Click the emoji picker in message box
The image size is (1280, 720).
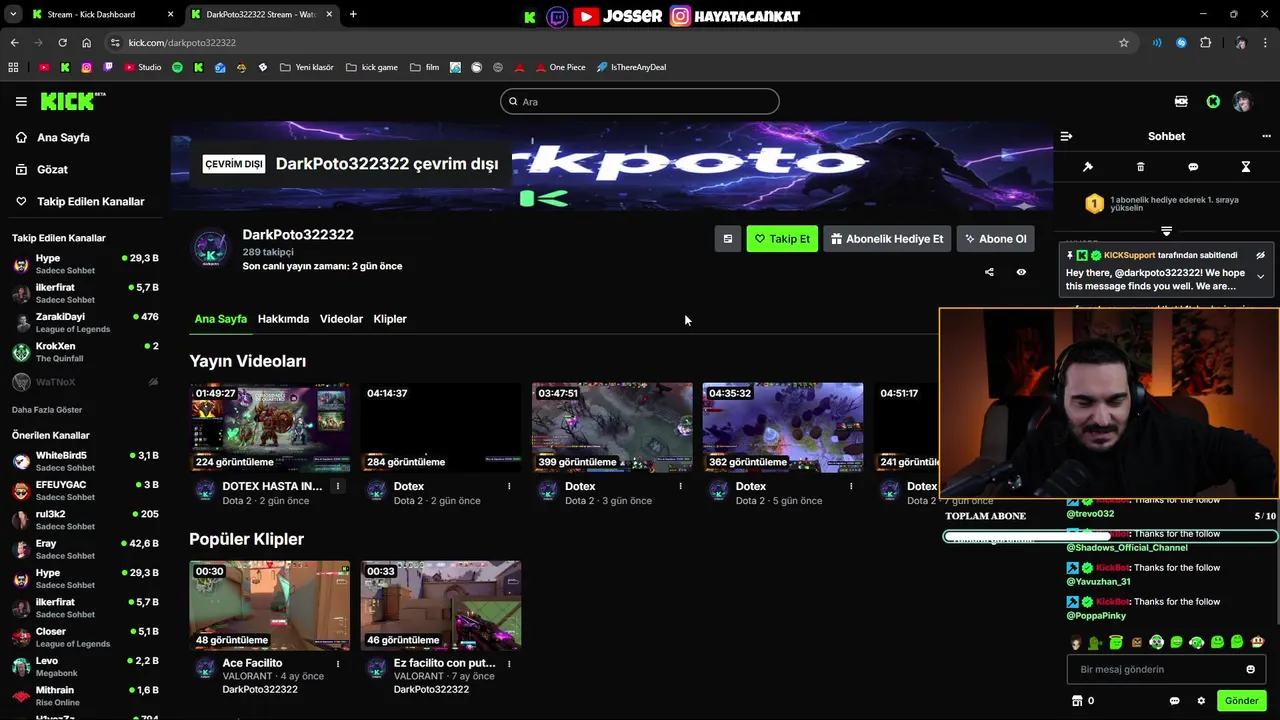point(1250,669)
